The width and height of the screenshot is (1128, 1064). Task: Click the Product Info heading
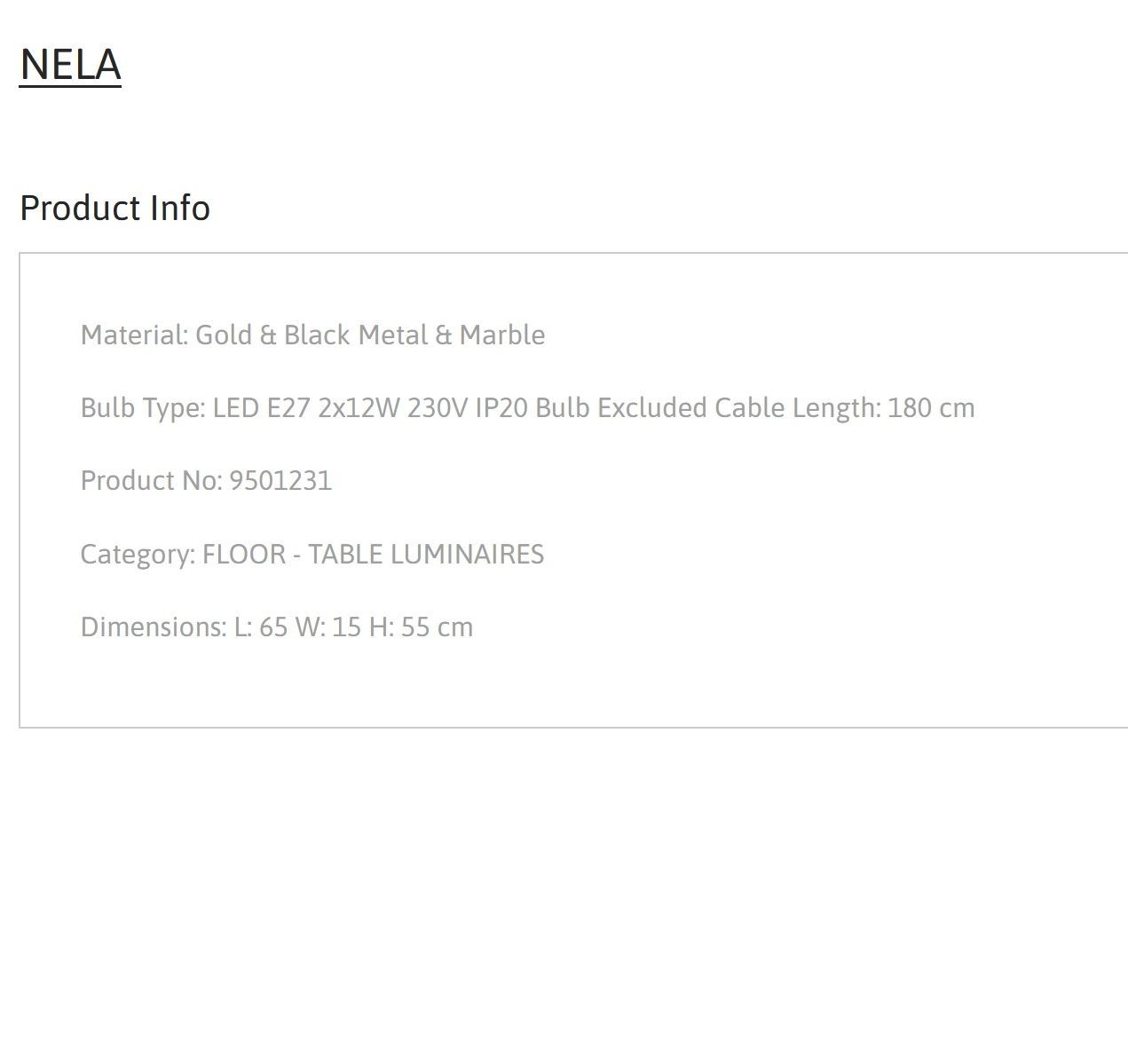click(x=114, y=208)
